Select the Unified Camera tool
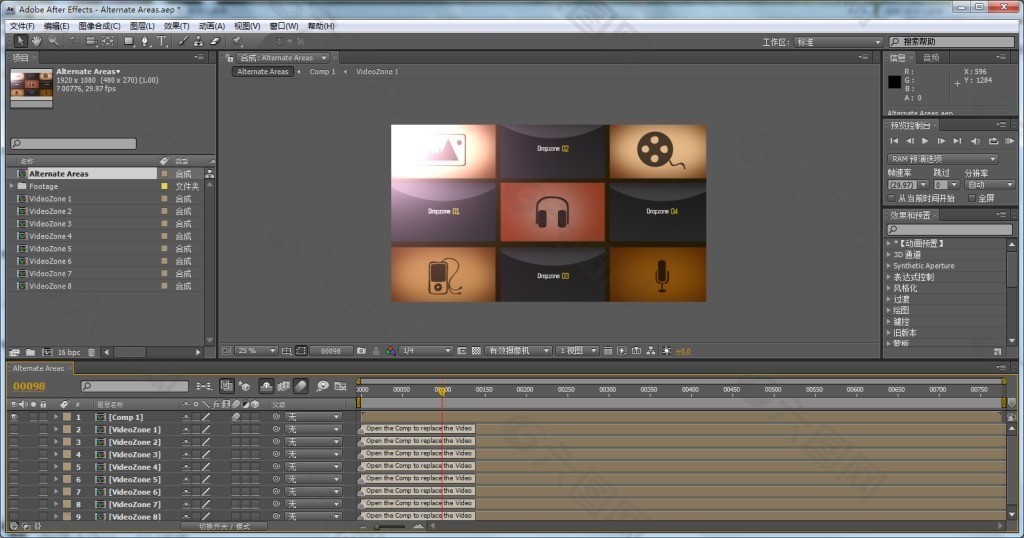The image size is (1024, 538). 91,41
